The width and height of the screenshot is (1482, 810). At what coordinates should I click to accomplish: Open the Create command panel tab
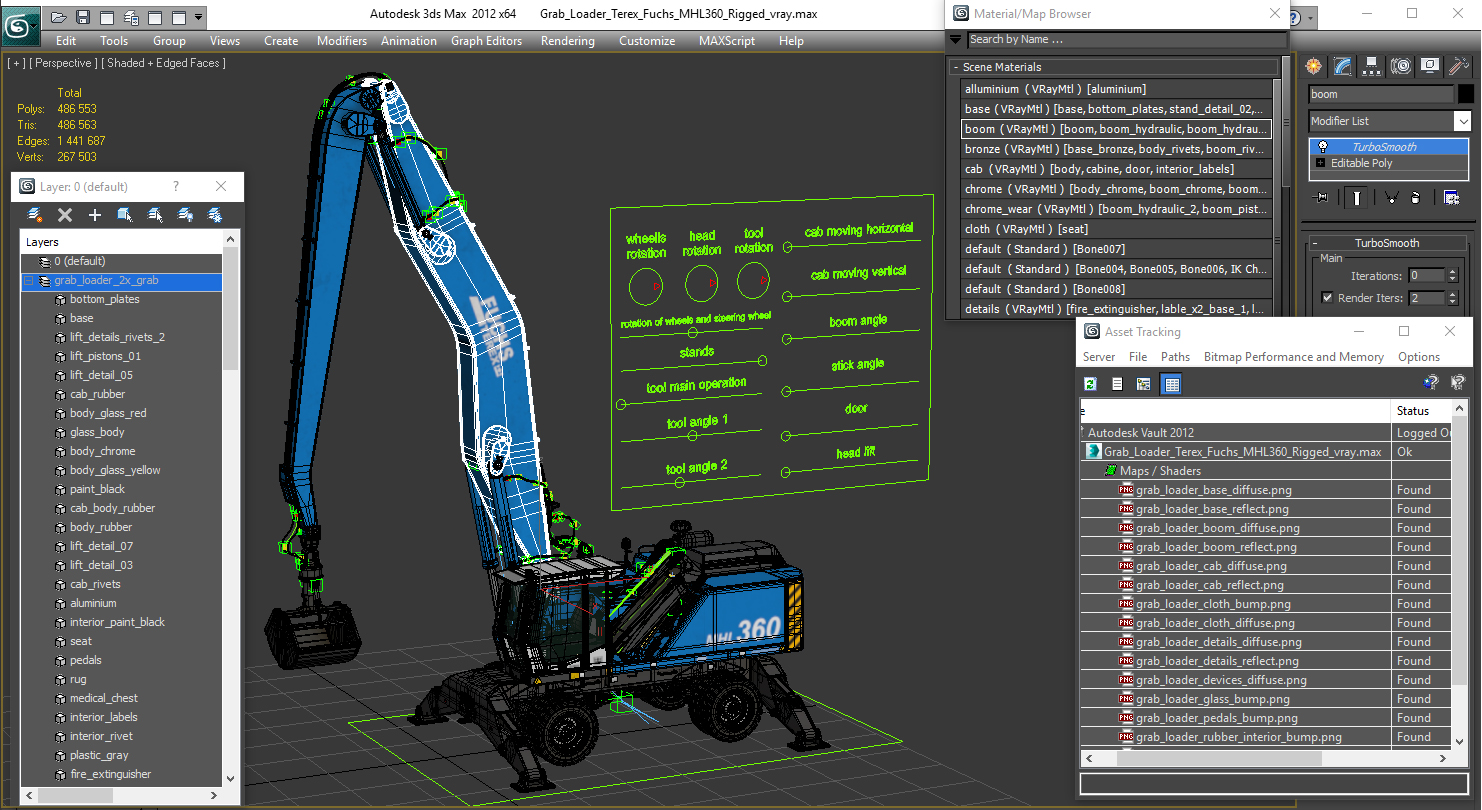[x=1313, y=66]
